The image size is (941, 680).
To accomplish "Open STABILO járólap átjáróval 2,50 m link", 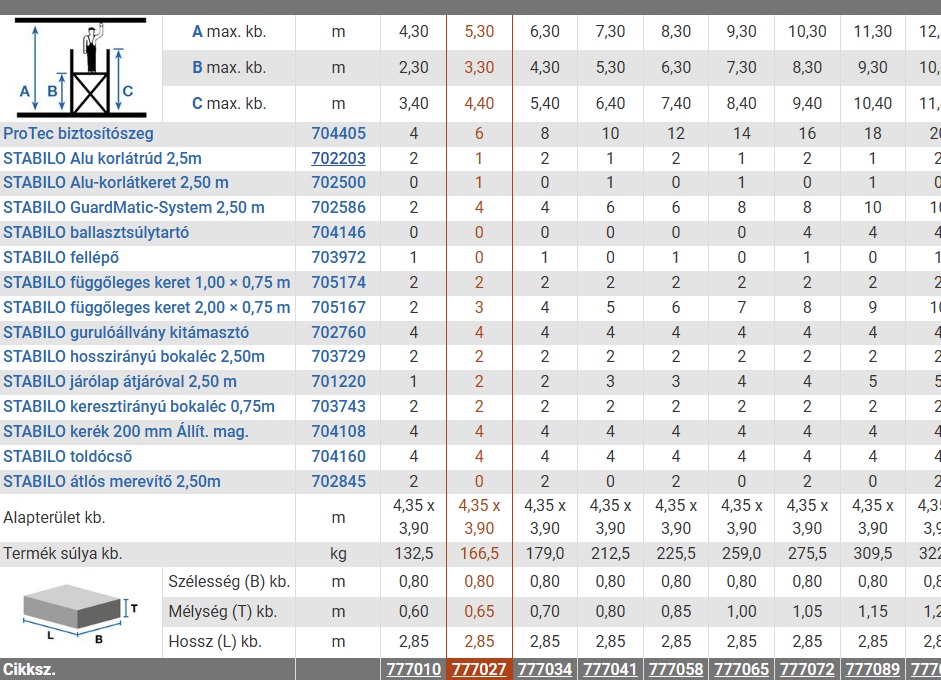I will (x=120, y=382).
